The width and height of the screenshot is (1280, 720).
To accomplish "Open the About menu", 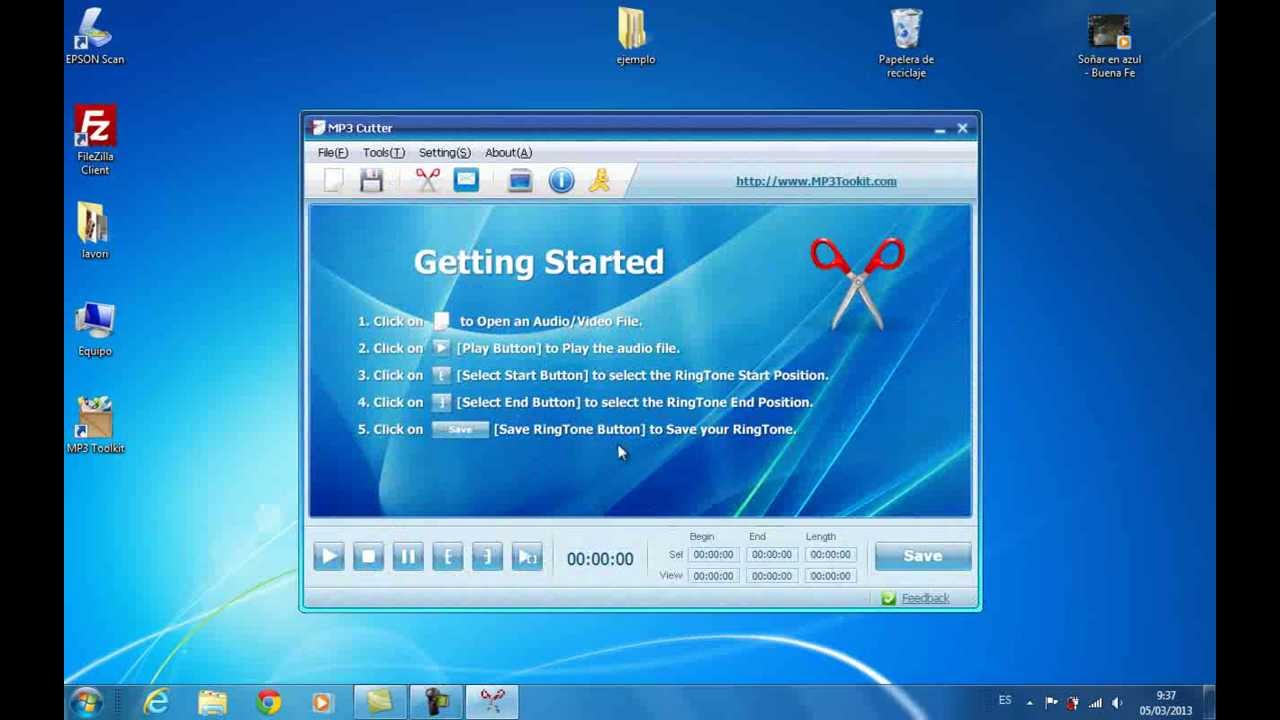I will (x=509, y=153).
